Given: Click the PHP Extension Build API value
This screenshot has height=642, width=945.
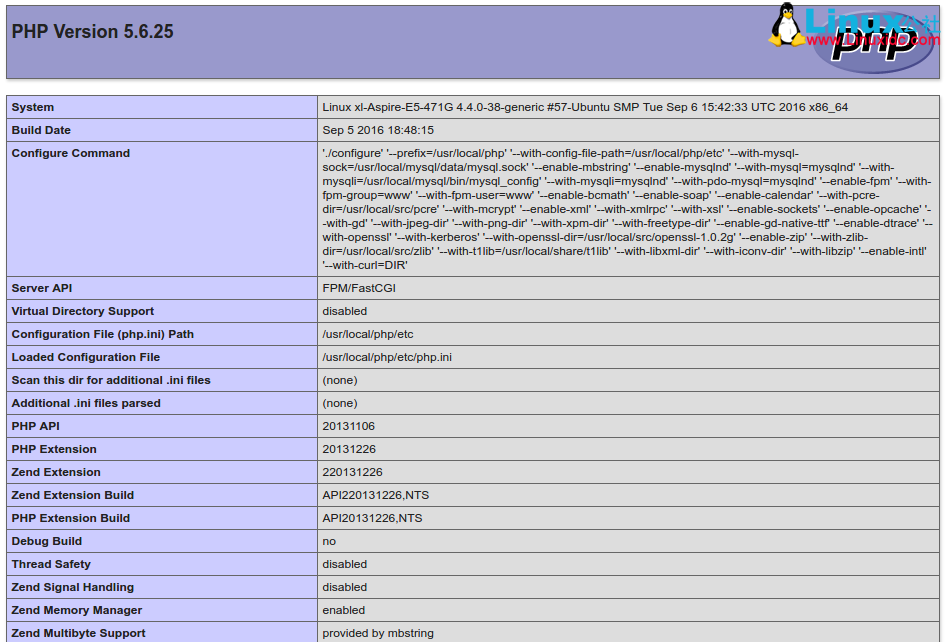Looking at the screenshot, I should pyautogui.click(x=372, y=518).
